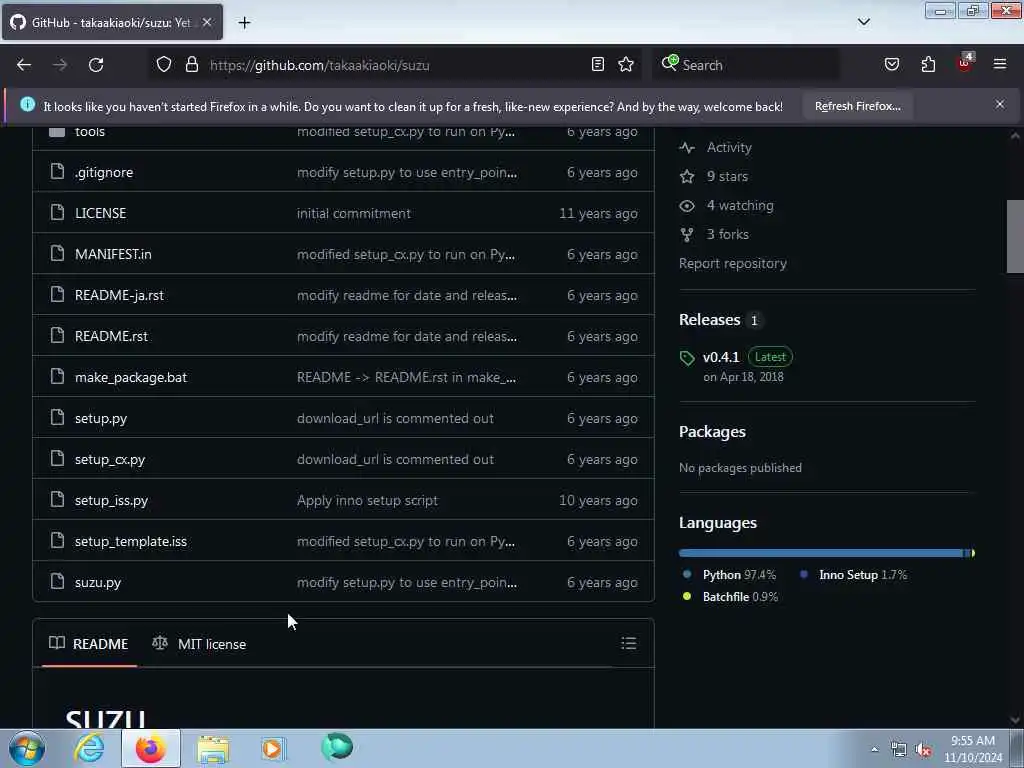Open the suzu.py file
The image size is (1024, 768).
click(98, 583)
